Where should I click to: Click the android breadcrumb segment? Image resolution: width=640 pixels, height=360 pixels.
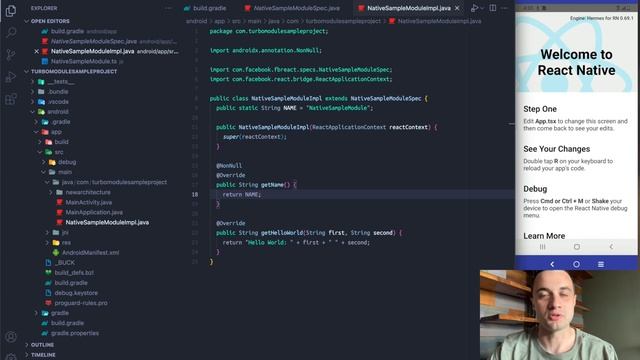click(196, 21)
